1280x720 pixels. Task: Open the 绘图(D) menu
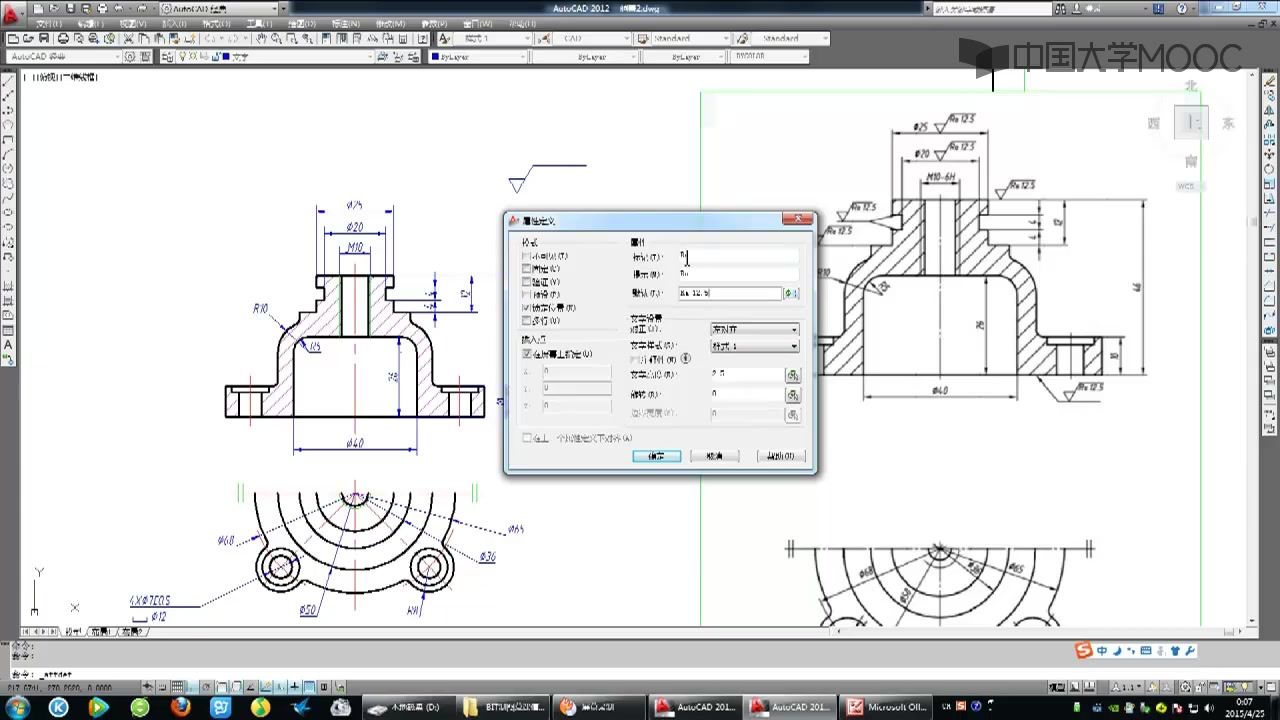click(302, 23)
